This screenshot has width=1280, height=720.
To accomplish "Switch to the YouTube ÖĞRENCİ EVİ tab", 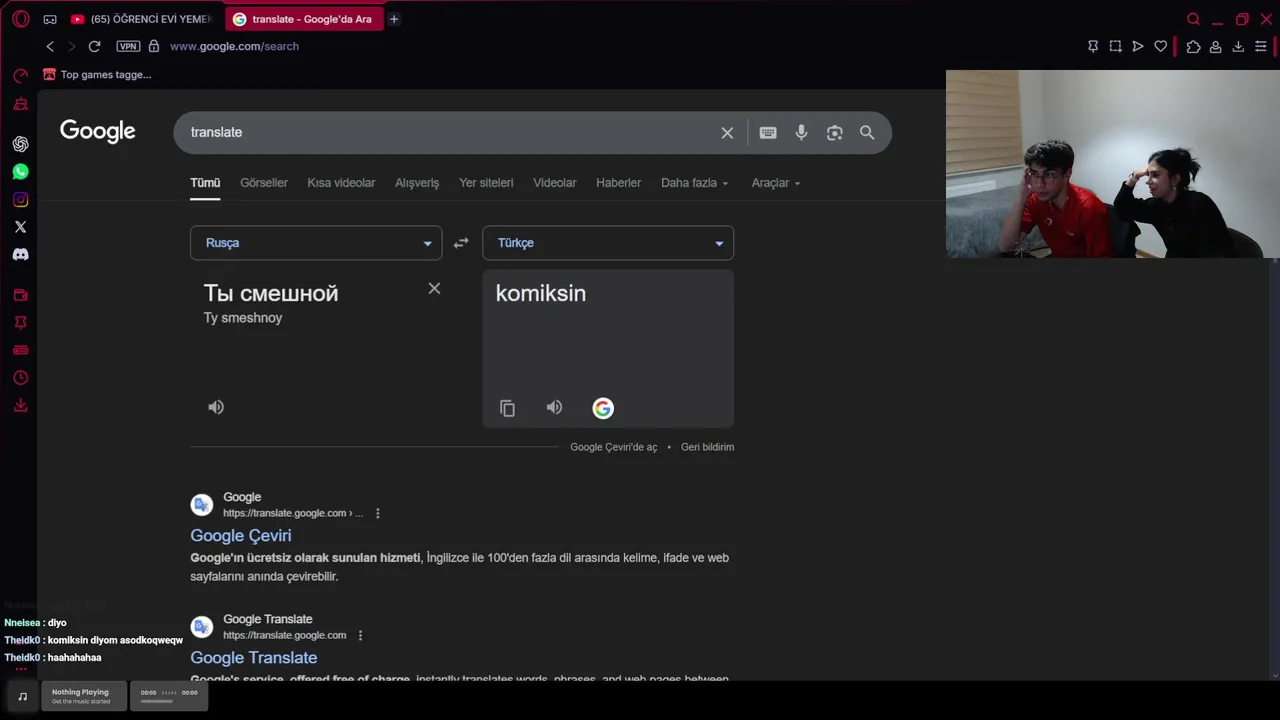I will [x=141, y=19].
